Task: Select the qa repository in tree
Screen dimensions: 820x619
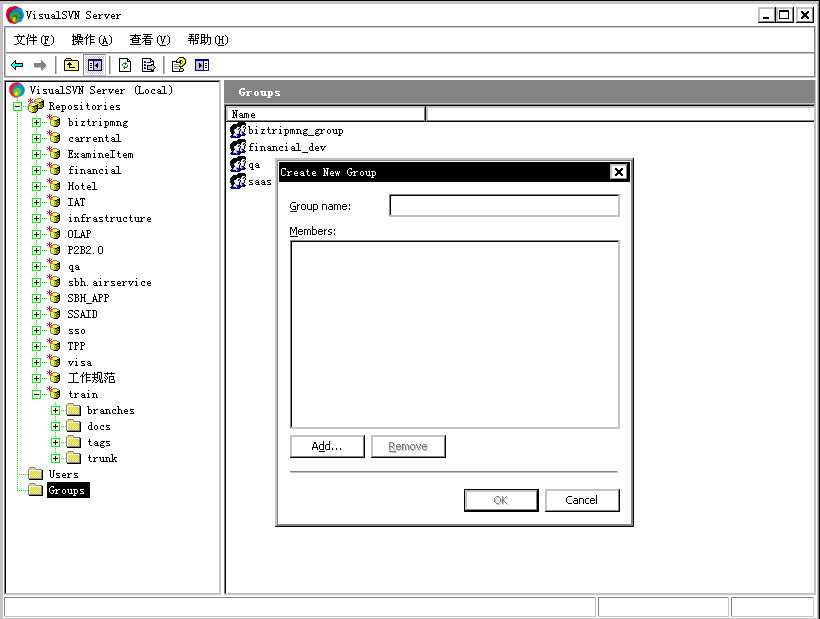Action: [x=74, y=267]
